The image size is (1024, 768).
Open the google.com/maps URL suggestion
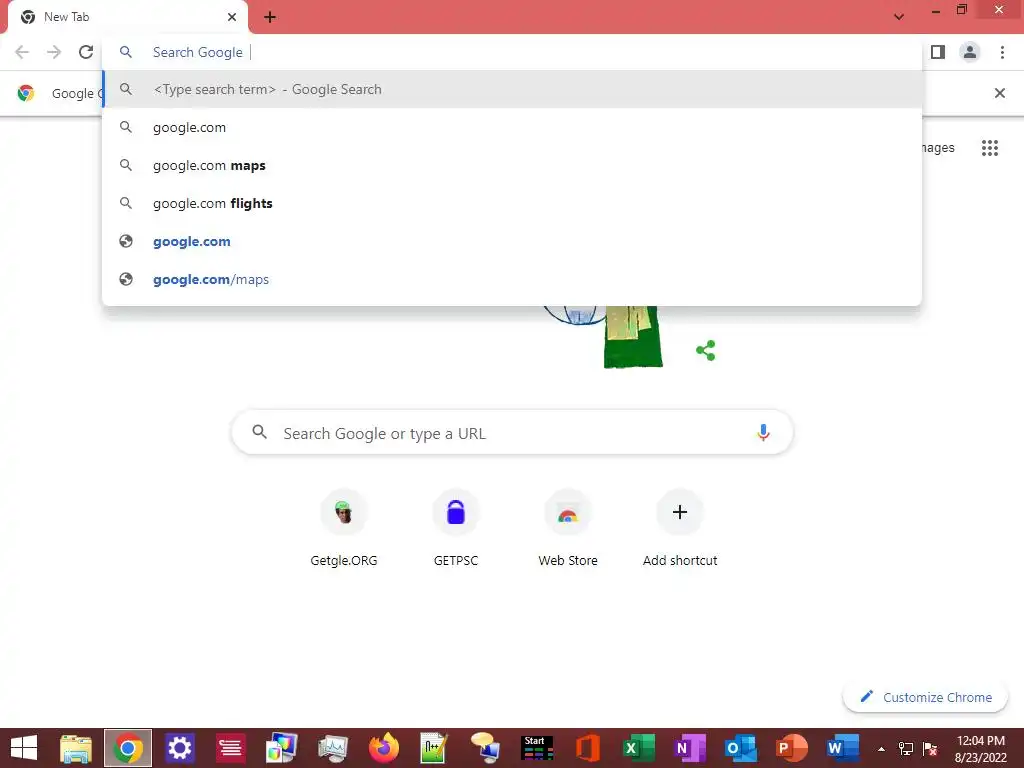(x=512, y=279)
